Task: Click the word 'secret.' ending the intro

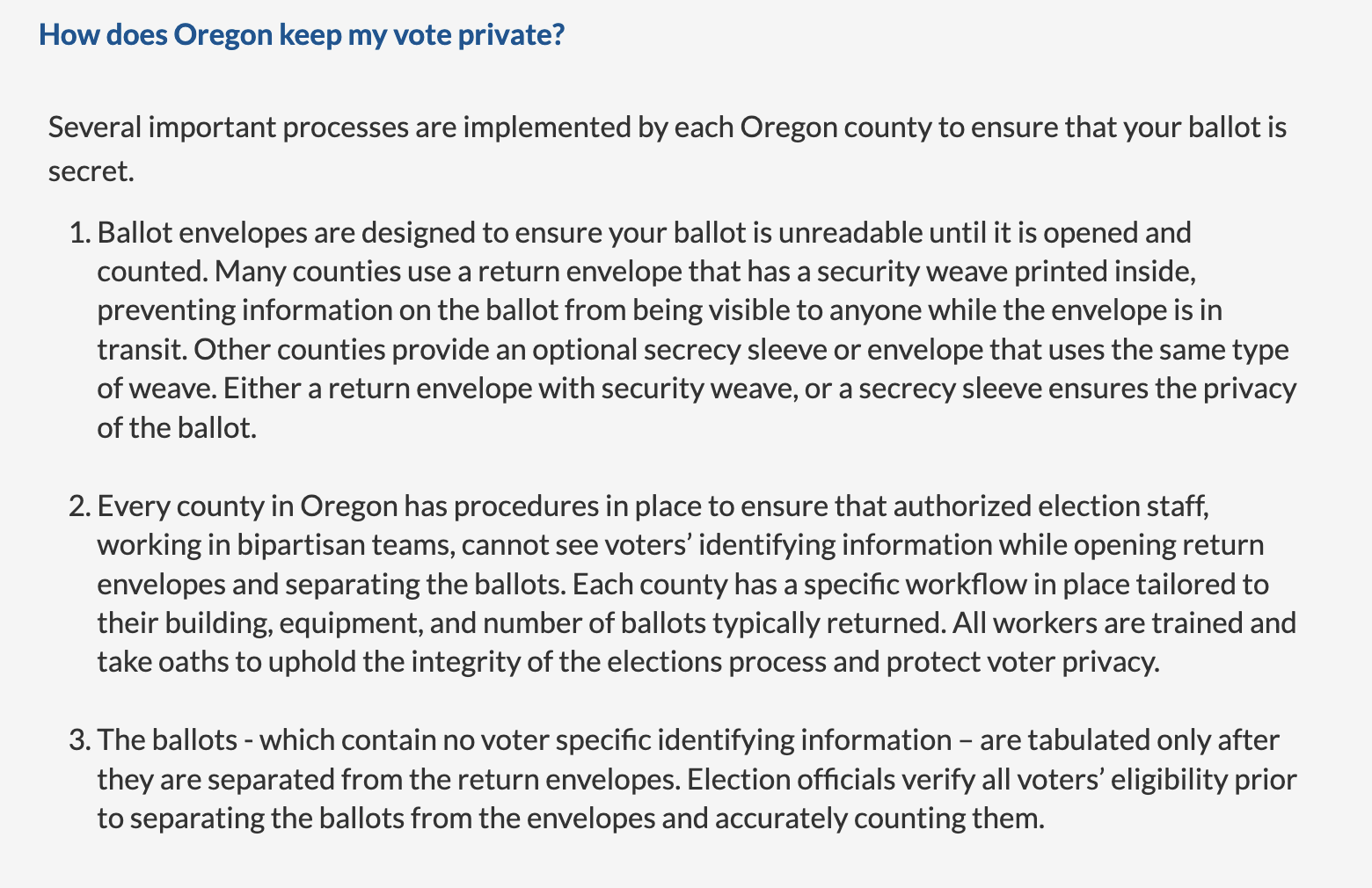Action: tap(91, 171)
